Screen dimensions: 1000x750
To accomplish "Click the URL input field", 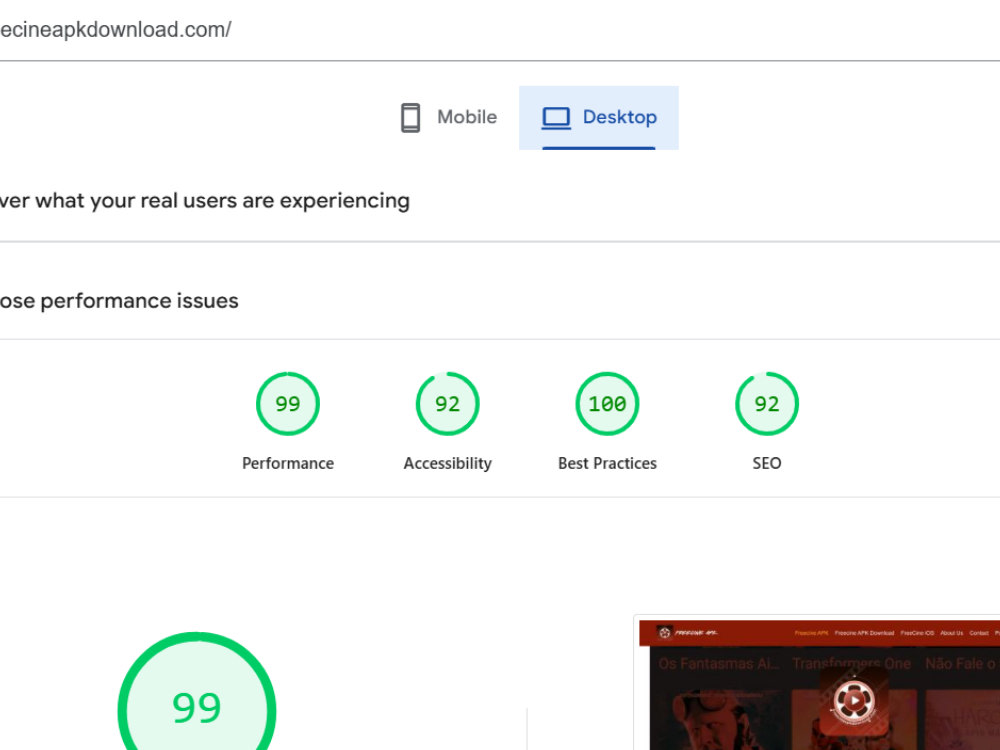I will tap(500, 30).
